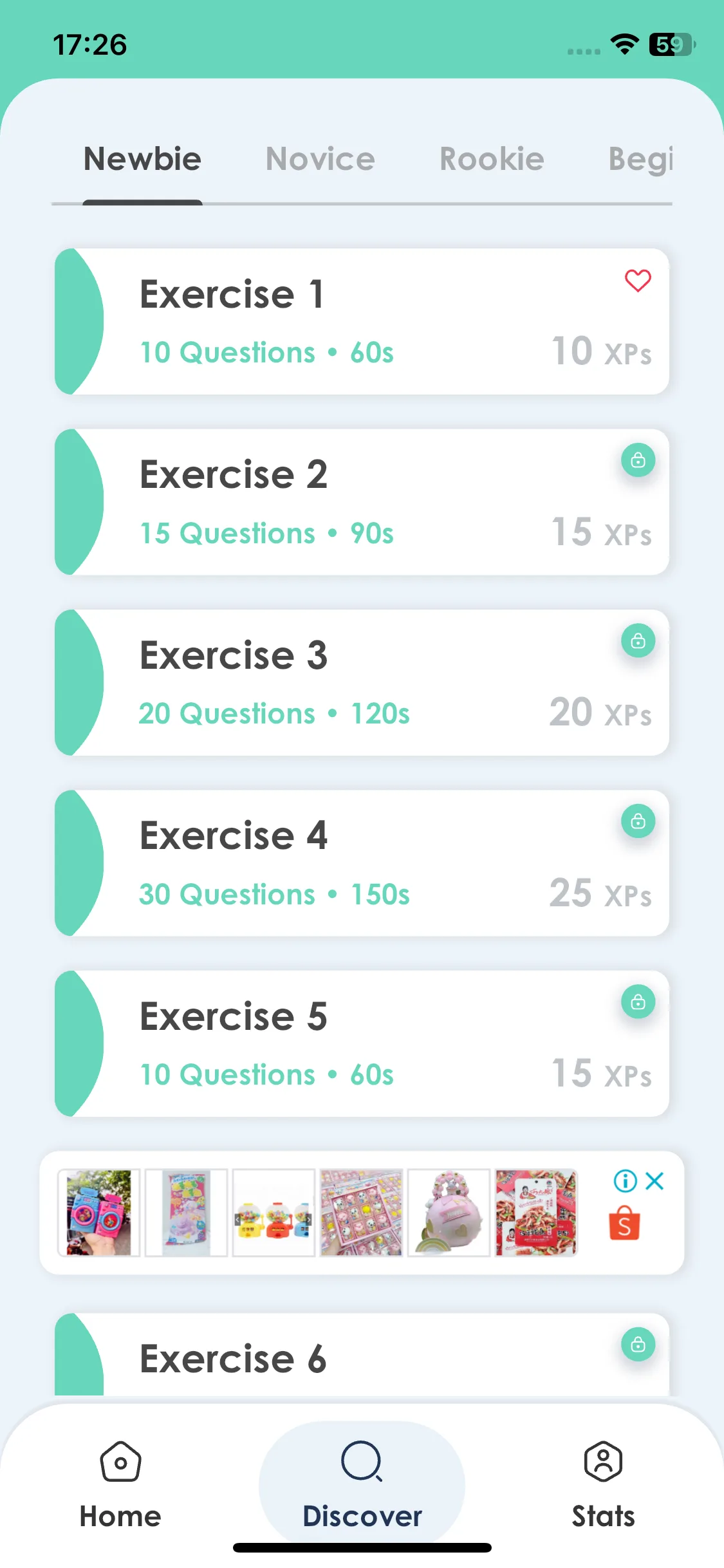Image resolution: width=724 pixels, height=1568 pixels.
Task: Switch to the Novice tab
Action: (x=320, y=159)
